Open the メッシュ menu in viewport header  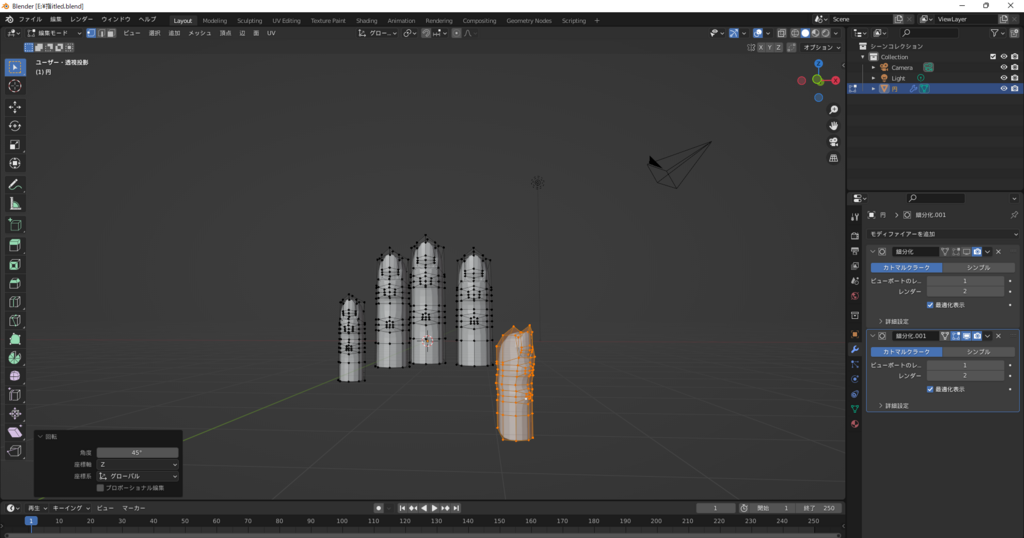coord(200,33)
